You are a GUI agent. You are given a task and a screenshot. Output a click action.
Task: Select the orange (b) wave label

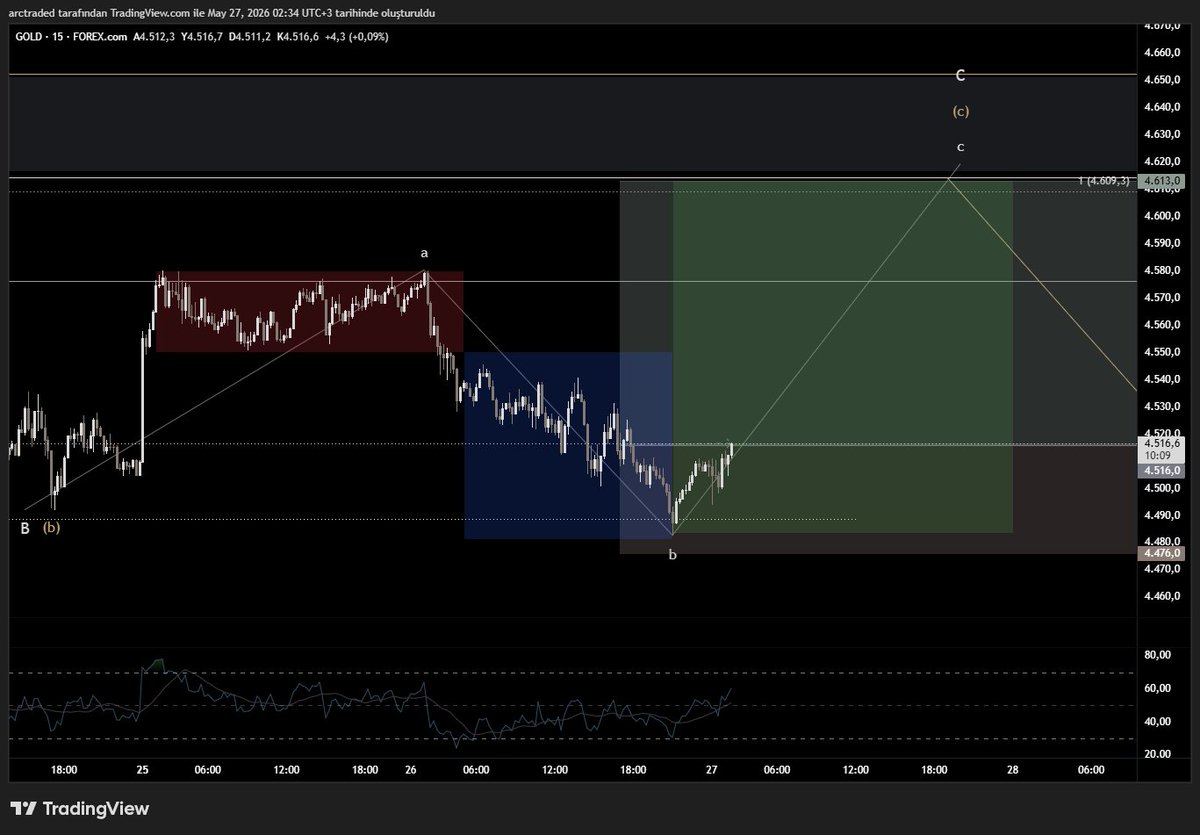51,528
